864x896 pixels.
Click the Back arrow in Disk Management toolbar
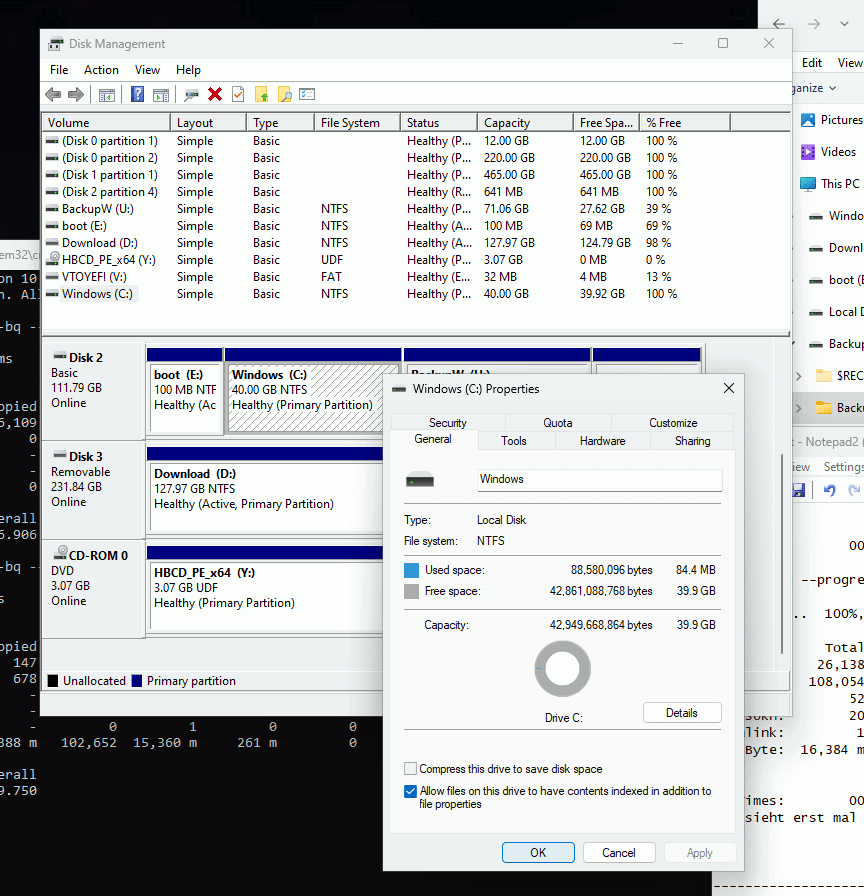tap(53, 94)
